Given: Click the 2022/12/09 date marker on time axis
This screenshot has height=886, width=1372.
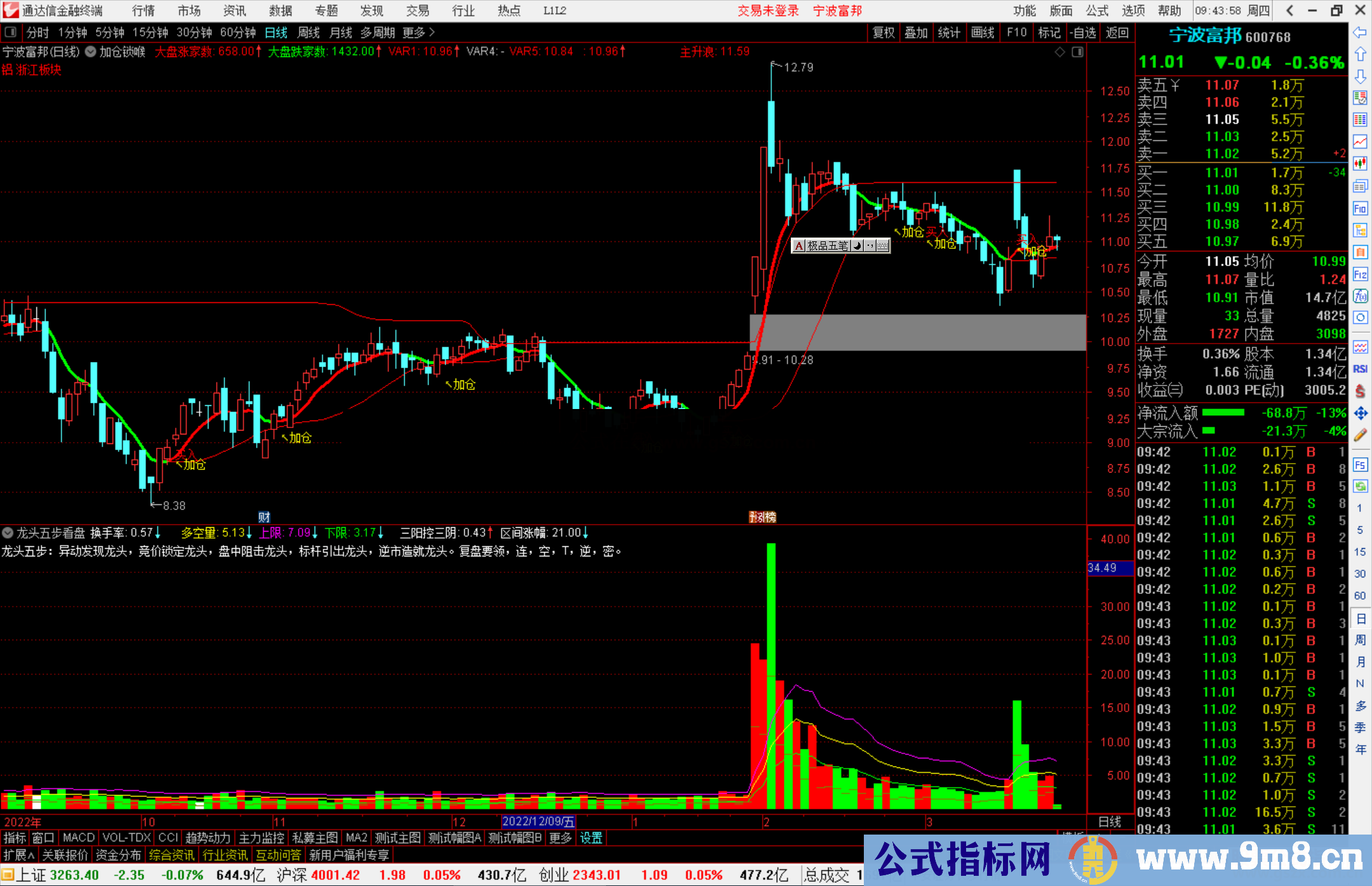Looking at the screenshot, I should pos(538,822).
